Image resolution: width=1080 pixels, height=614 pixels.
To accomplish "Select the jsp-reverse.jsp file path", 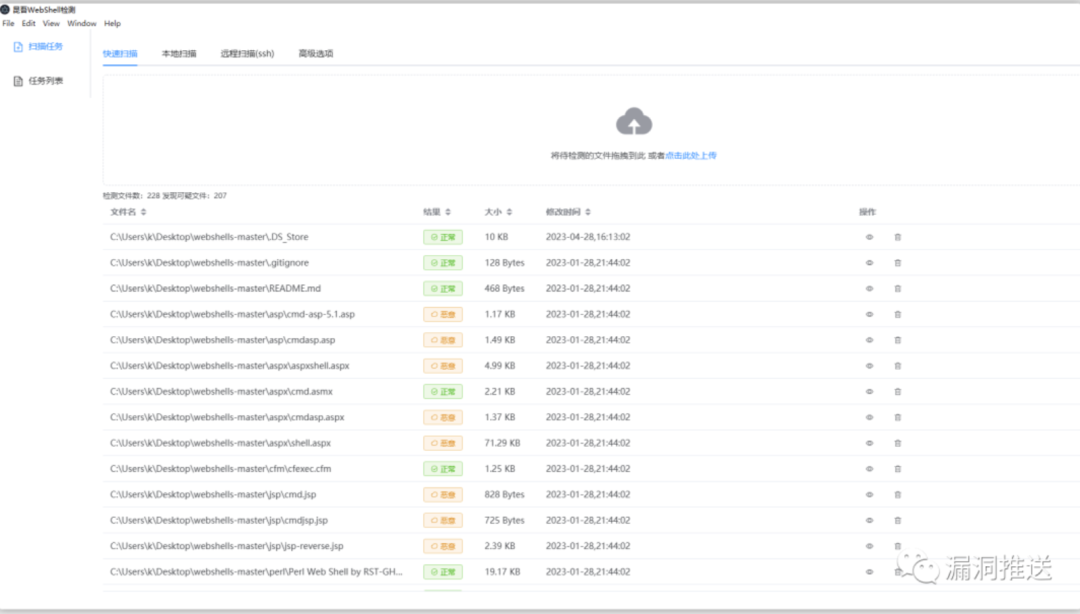I will click(227, 546).
